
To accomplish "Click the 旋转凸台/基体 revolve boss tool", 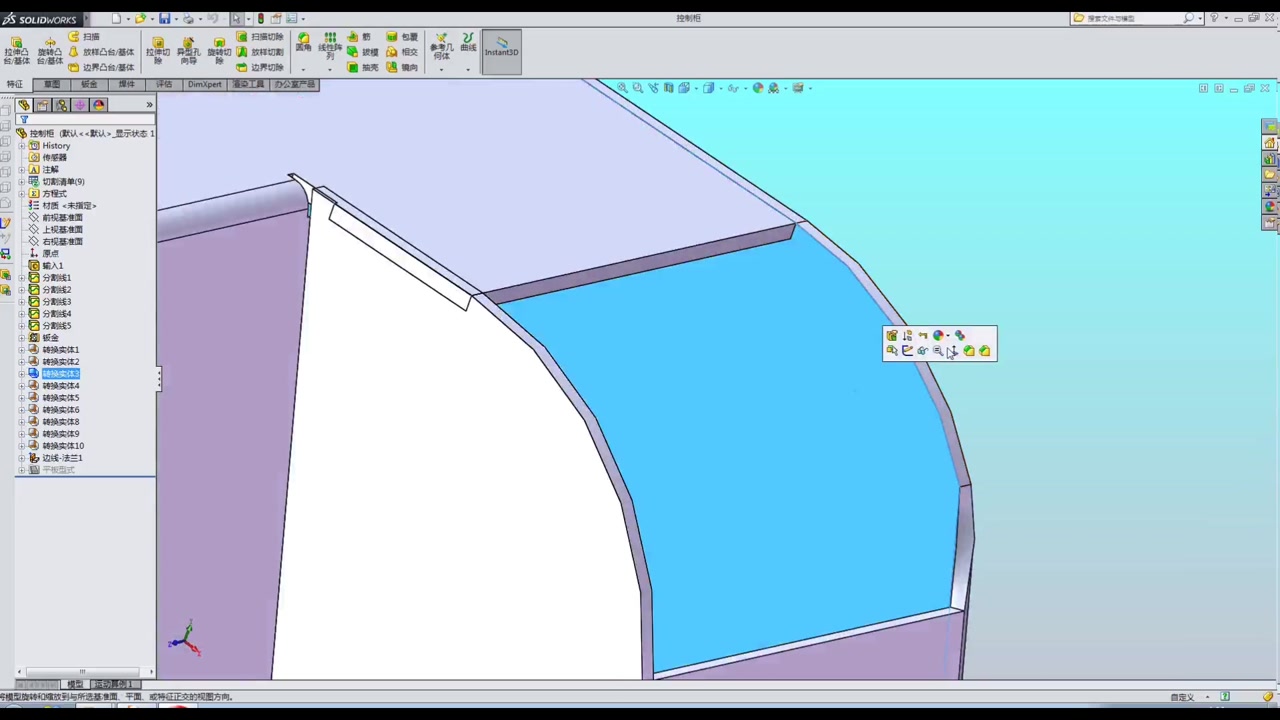I will [x=49, y=51].
